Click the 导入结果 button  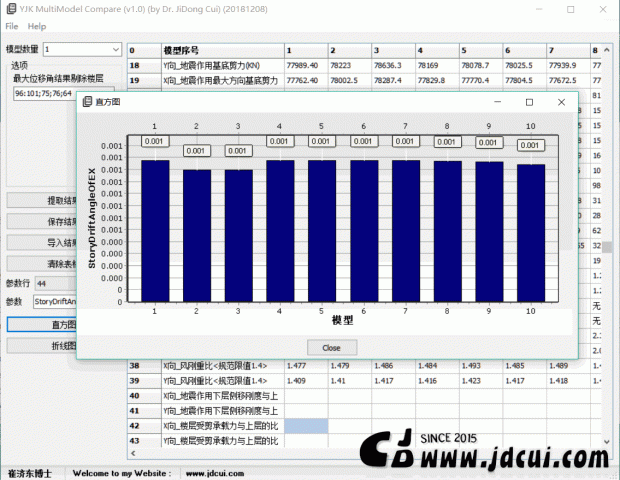pos(42,242)
